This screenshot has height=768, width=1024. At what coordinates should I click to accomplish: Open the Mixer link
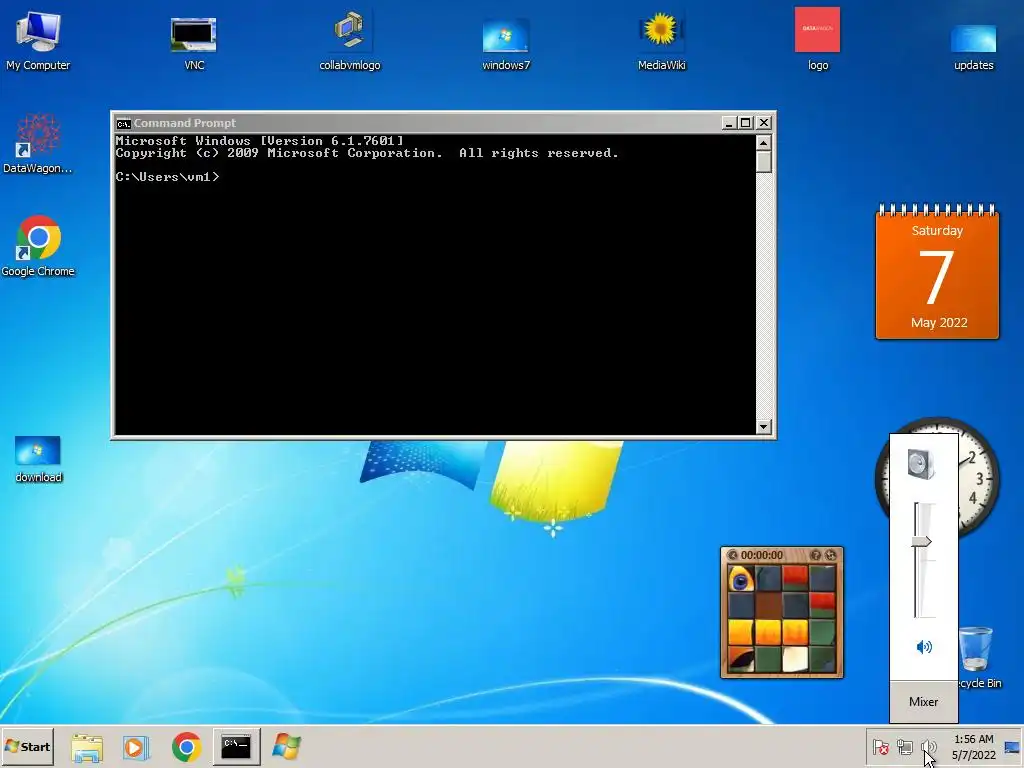pyautogui.click(x=923, y=701)
